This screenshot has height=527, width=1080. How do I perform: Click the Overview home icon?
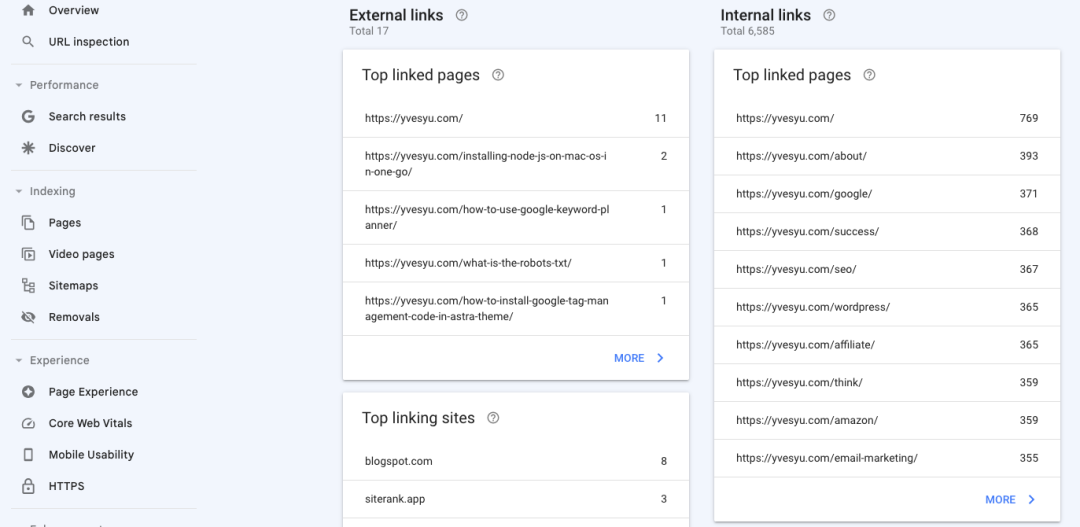pyautogui.click(x=28, y=10)
